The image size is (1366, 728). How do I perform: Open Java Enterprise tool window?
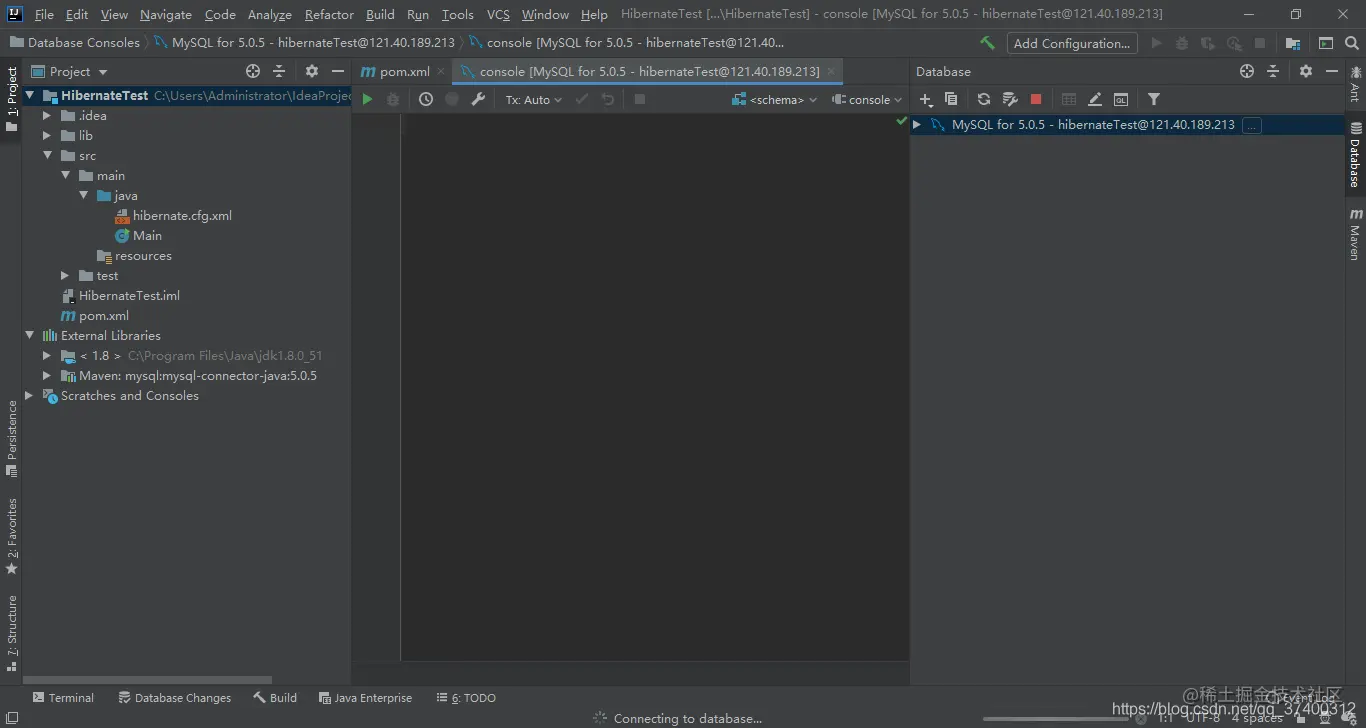tap(365, 698)
